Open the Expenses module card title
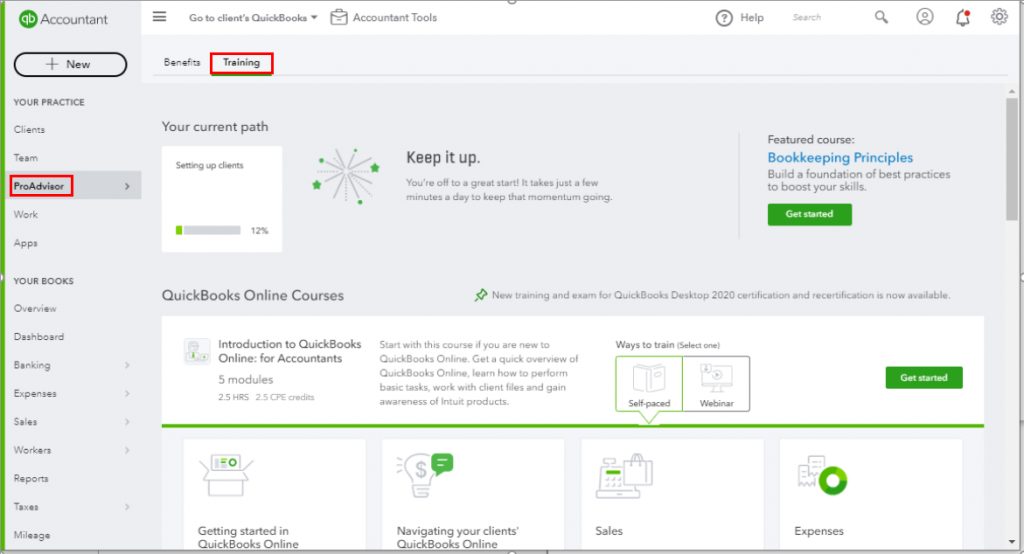 click(819, 531)
